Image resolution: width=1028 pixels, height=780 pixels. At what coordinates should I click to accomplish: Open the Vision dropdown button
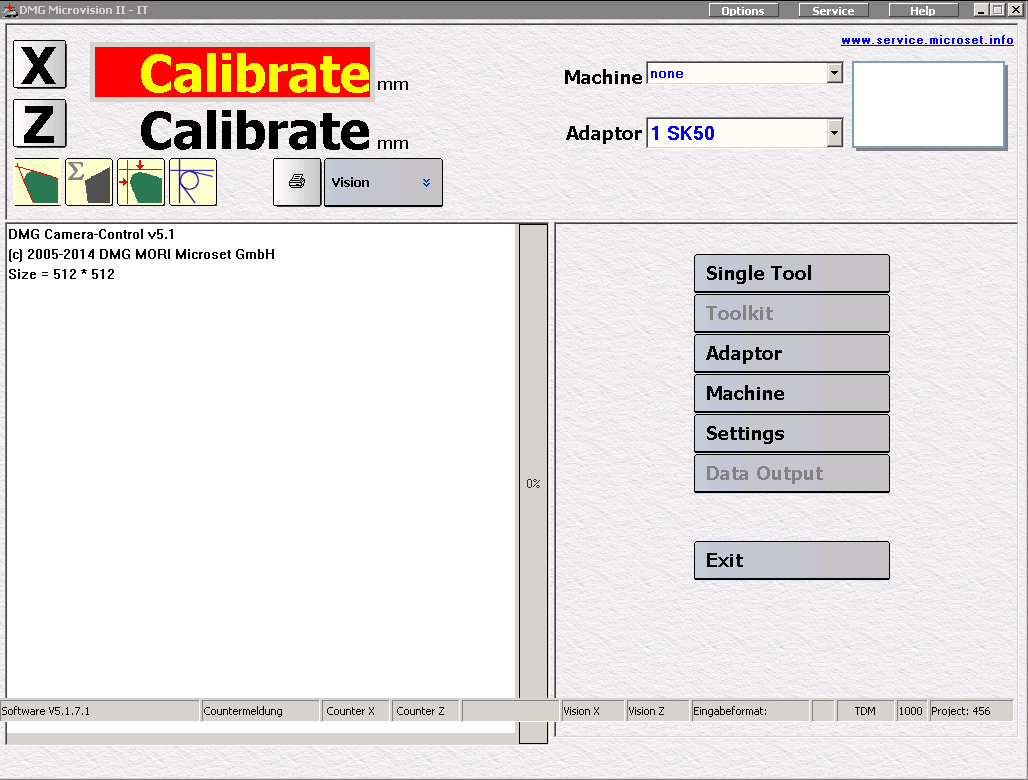click(x=383, y=182)
